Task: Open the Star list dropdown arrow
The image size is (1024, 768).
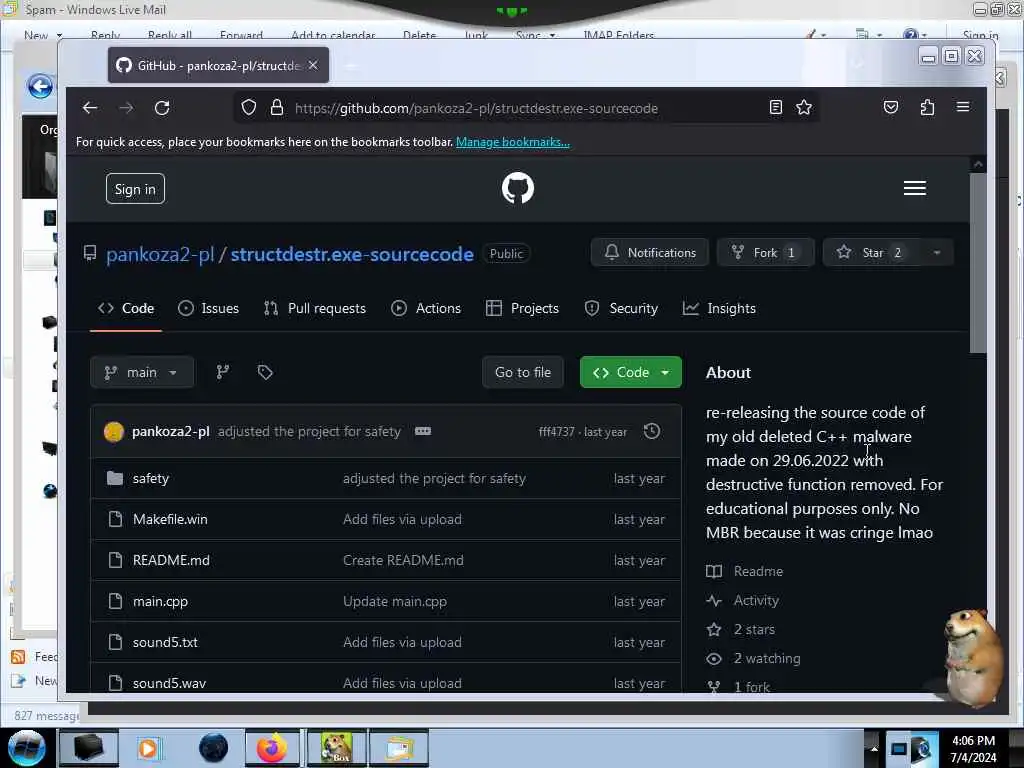Action: [936, 253]
